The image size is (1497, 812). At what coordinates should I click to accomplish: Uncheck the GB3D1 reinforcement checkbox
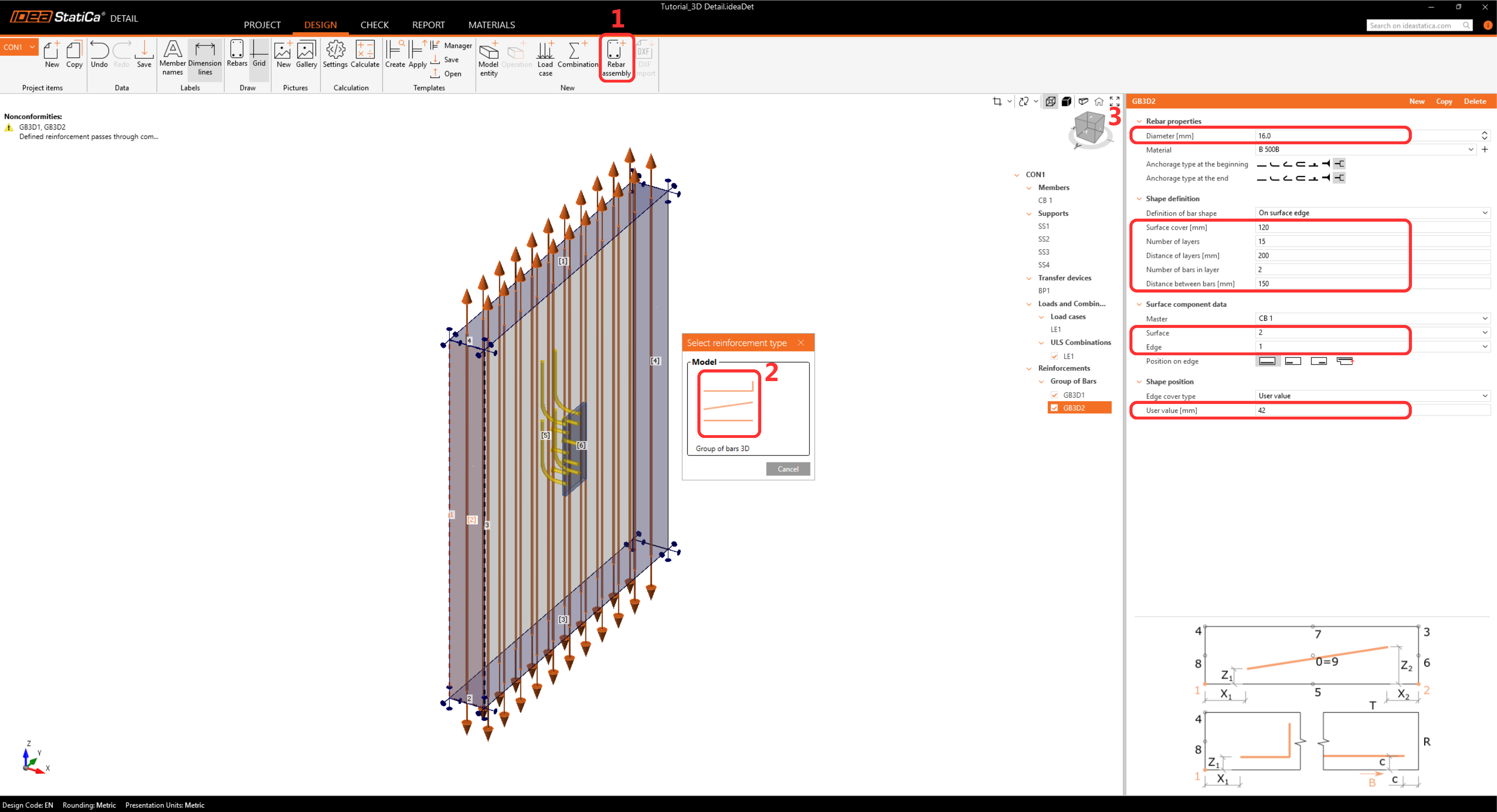(1054, 395)
